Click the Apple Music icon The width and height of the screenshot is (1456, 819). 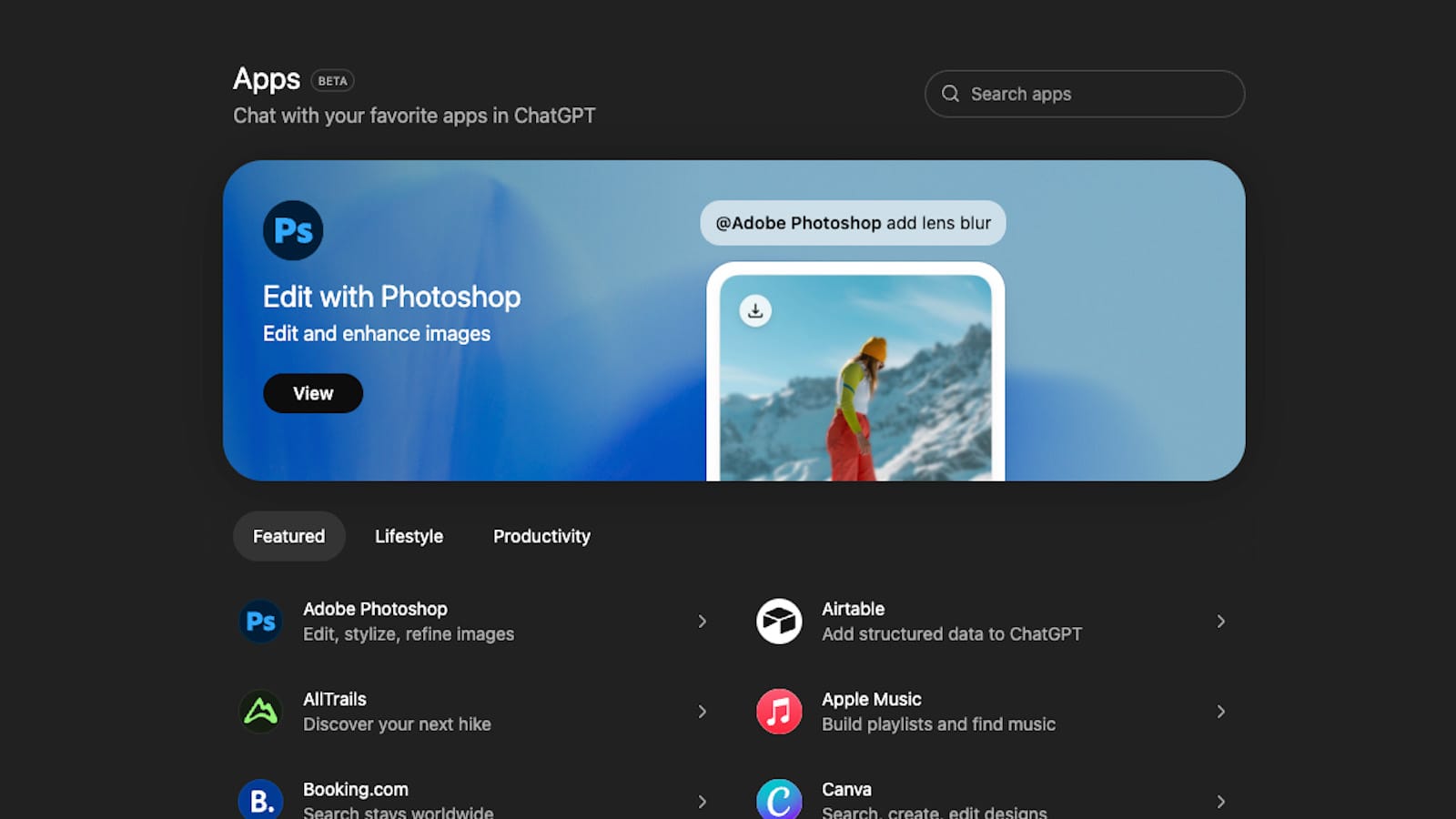tap(779, 711)
